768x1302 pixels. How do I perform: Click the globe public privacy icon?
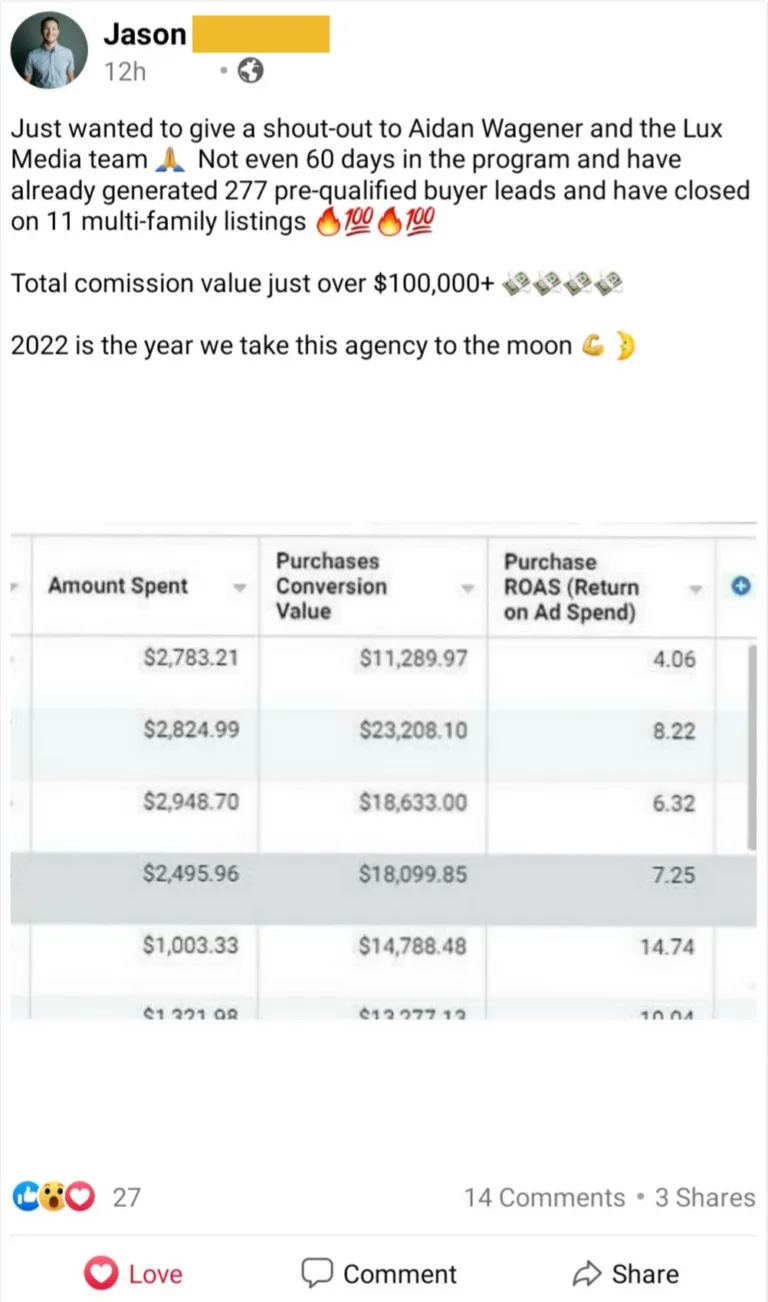point(252,71)
